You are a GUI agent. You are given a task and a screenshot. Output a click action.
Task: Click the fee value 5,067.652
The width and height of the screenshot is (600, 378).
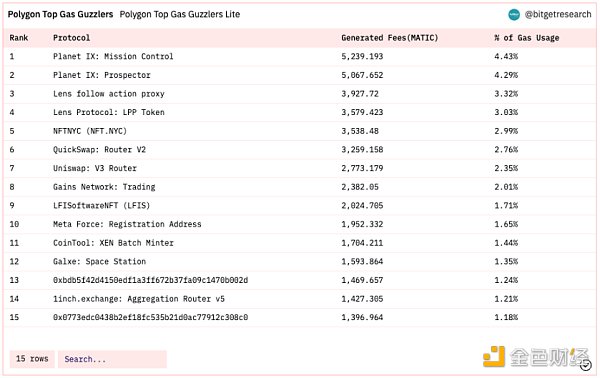pos(362,75)
